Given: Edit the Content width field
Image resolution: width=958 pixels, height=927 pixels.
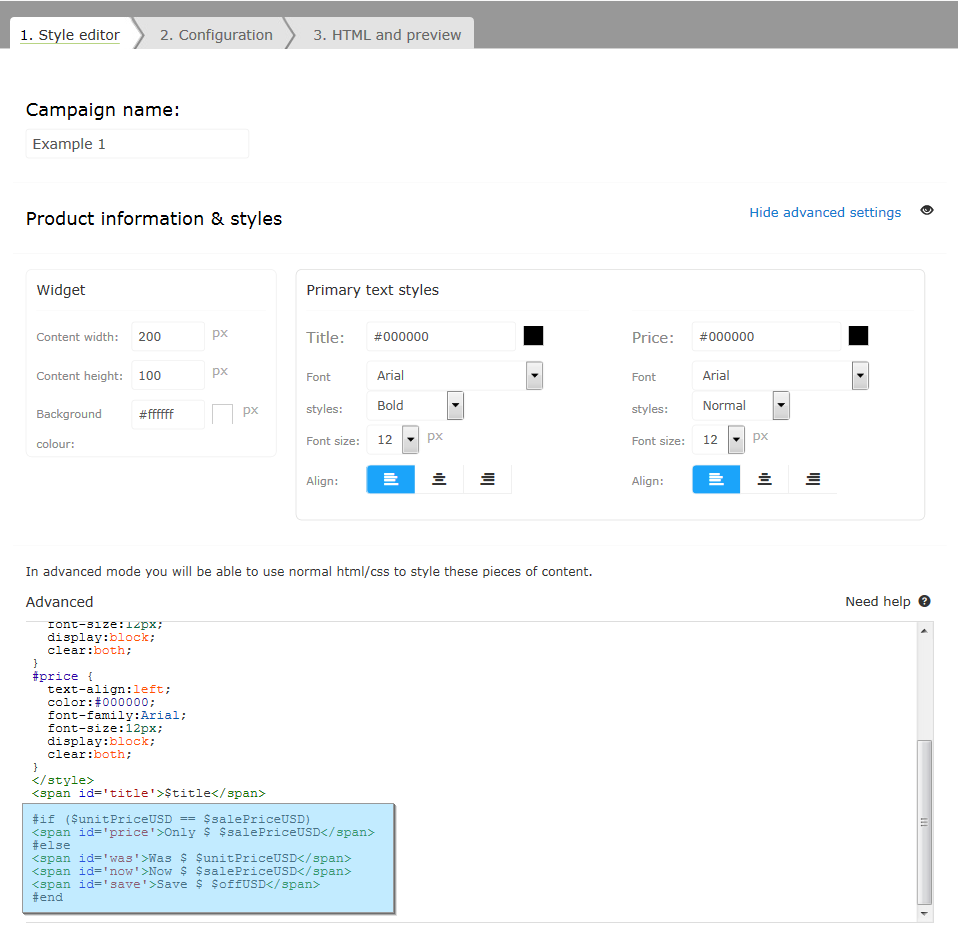Looking at the screenshot, I should point(167,336).
